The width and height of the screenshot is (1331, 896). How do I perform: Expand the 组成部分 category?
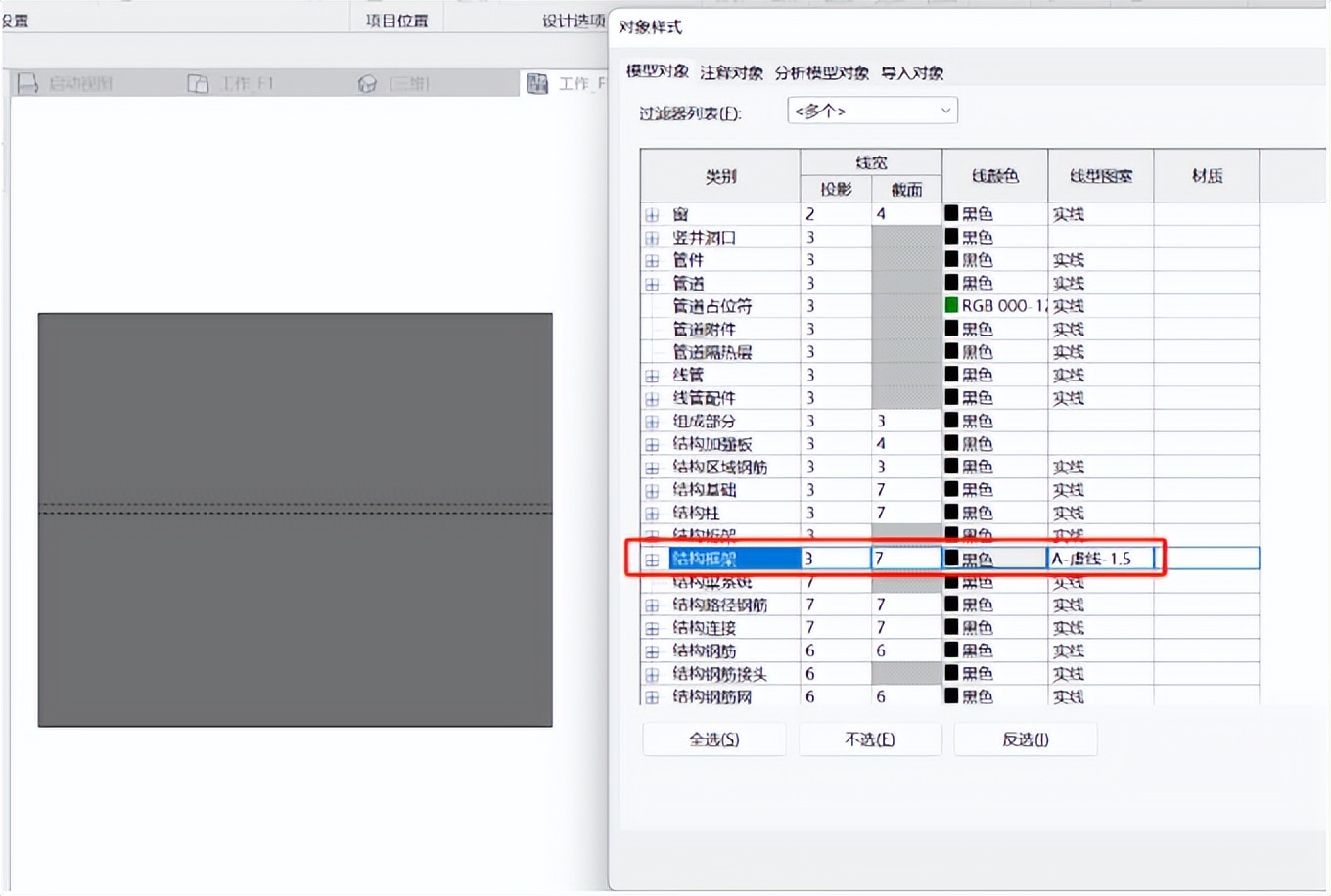(652, 422)
